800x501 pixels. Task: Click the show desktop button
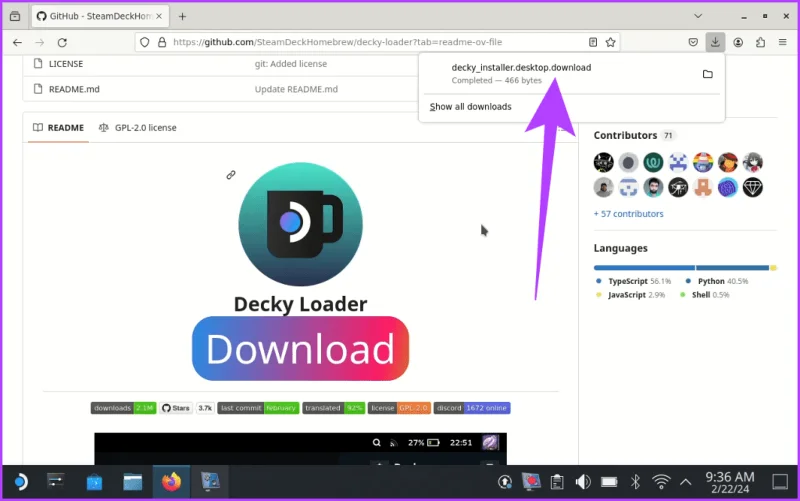(780, 482)
